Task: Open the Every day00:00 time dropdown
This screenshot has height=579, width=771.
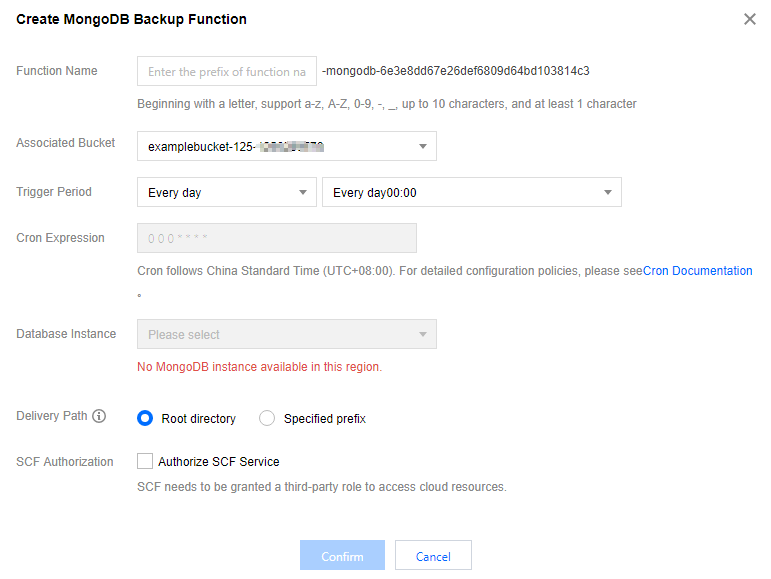Action: tap(472, 192)
